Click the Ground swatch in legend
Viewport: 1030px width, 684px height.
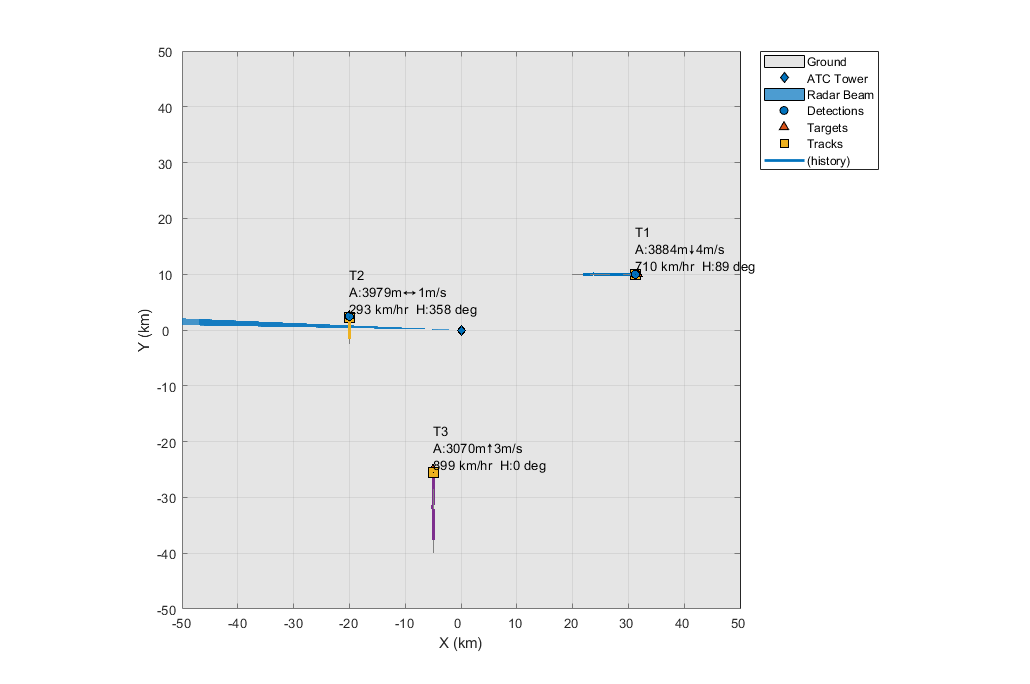784,62
